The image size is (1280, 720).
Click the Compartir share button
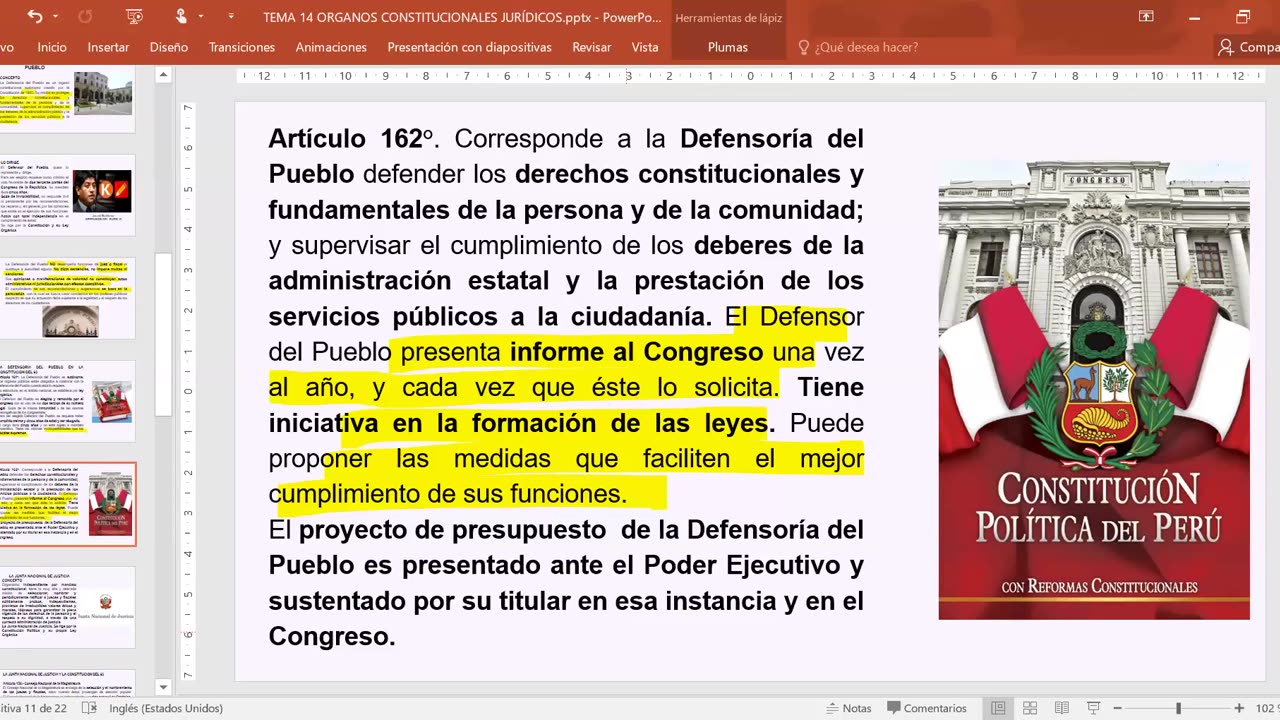click(x=1247, y=47)
